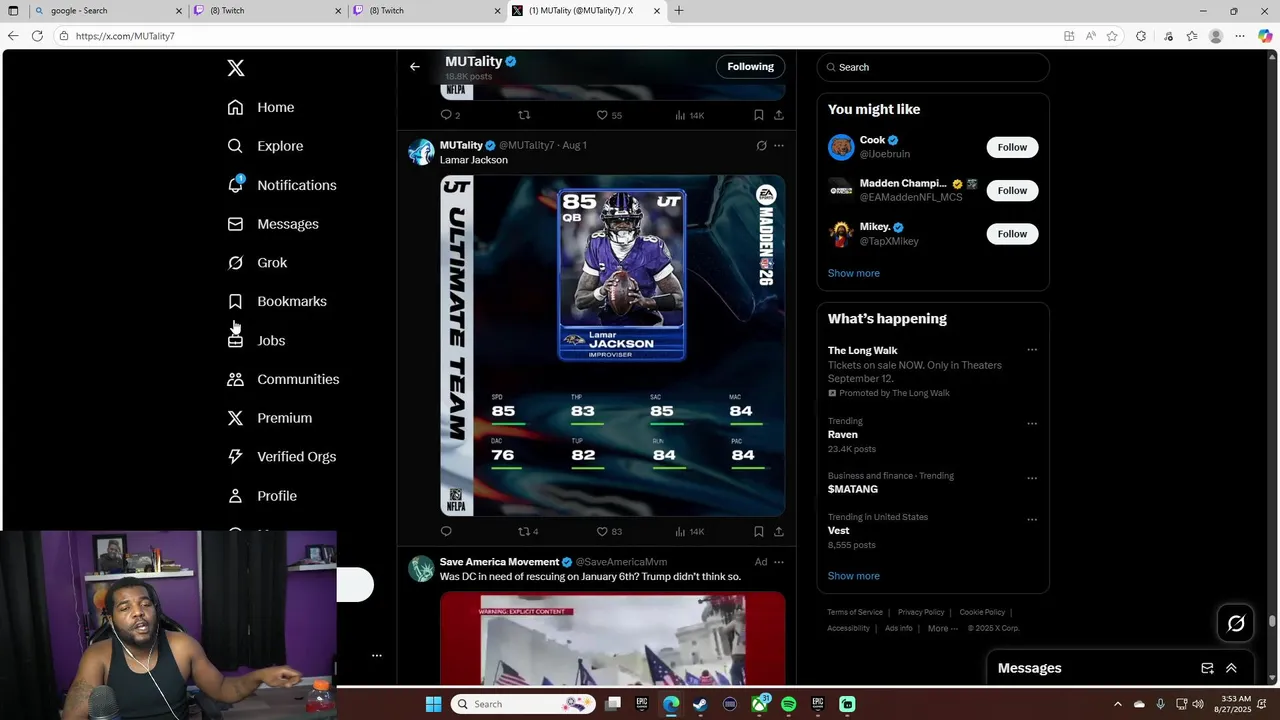Open Profile in the sidebar
Image resolution: width=1280 pixels, height=720 pixels.
262,496
